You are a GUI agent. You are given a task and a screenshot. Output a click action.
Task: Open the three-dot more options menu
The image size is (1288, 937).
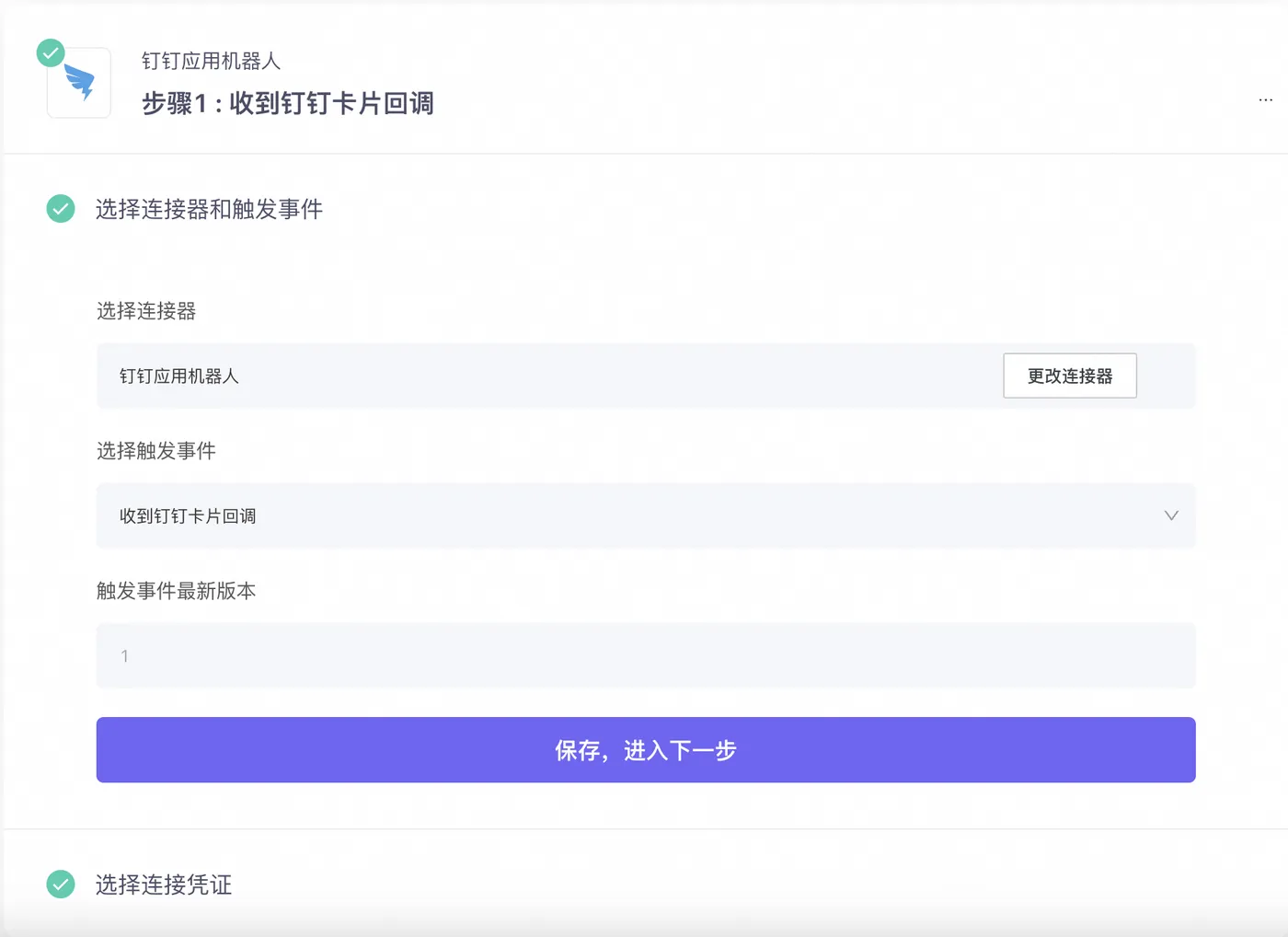(1266, 99)
